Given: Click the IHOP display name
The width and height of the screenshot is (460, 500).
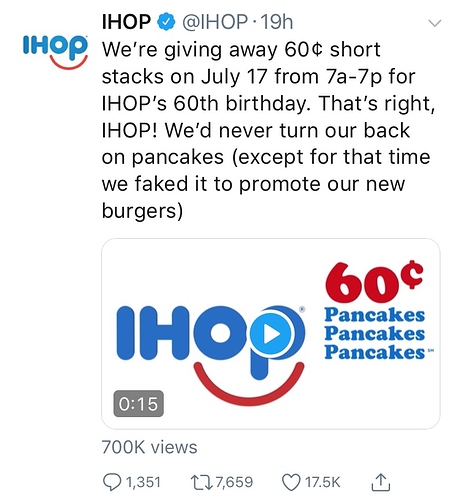Looking at the screenshot, I should point(127,22).
